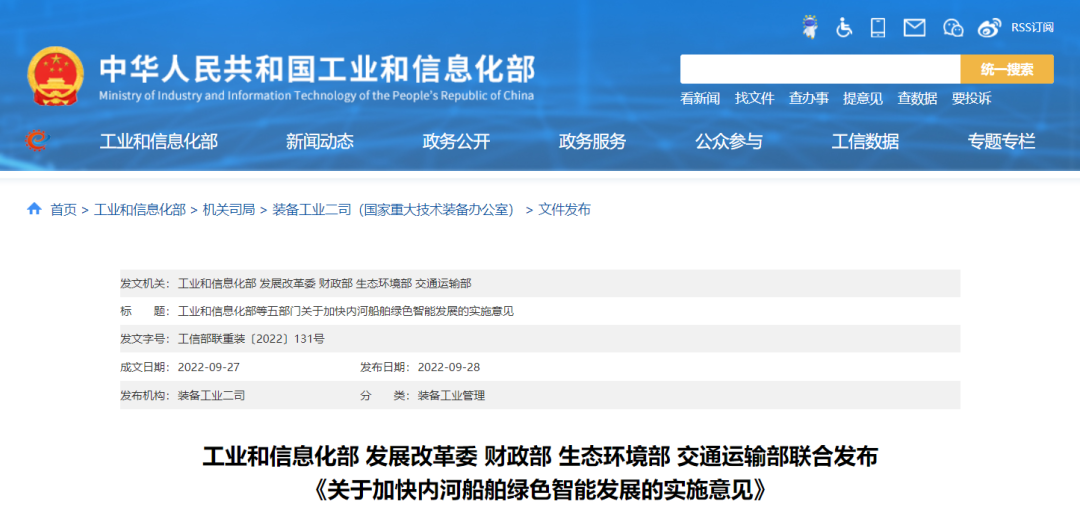1080x513 pixels.
Task: Open the 提意见 quick link
Action: point(862,98)
